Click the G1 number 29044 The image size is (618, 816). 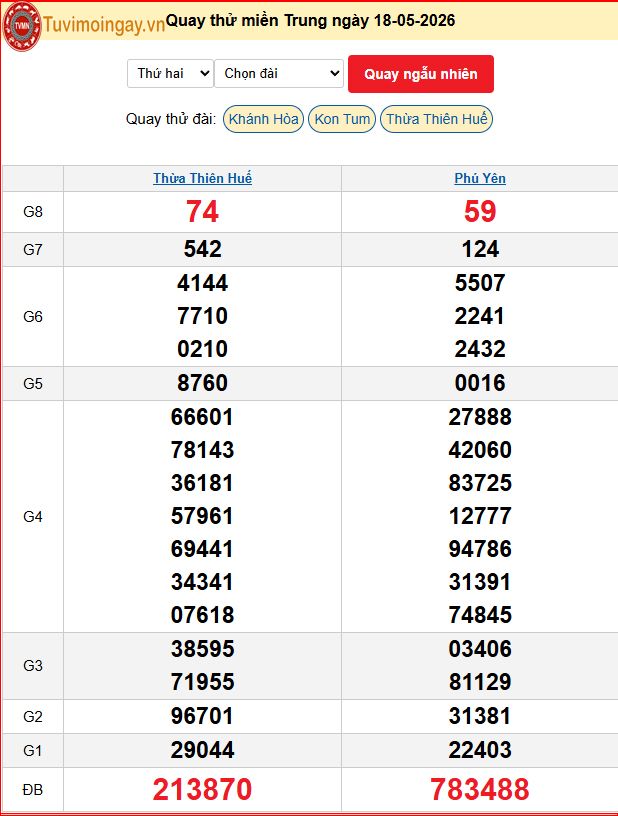tap(202, 750)
